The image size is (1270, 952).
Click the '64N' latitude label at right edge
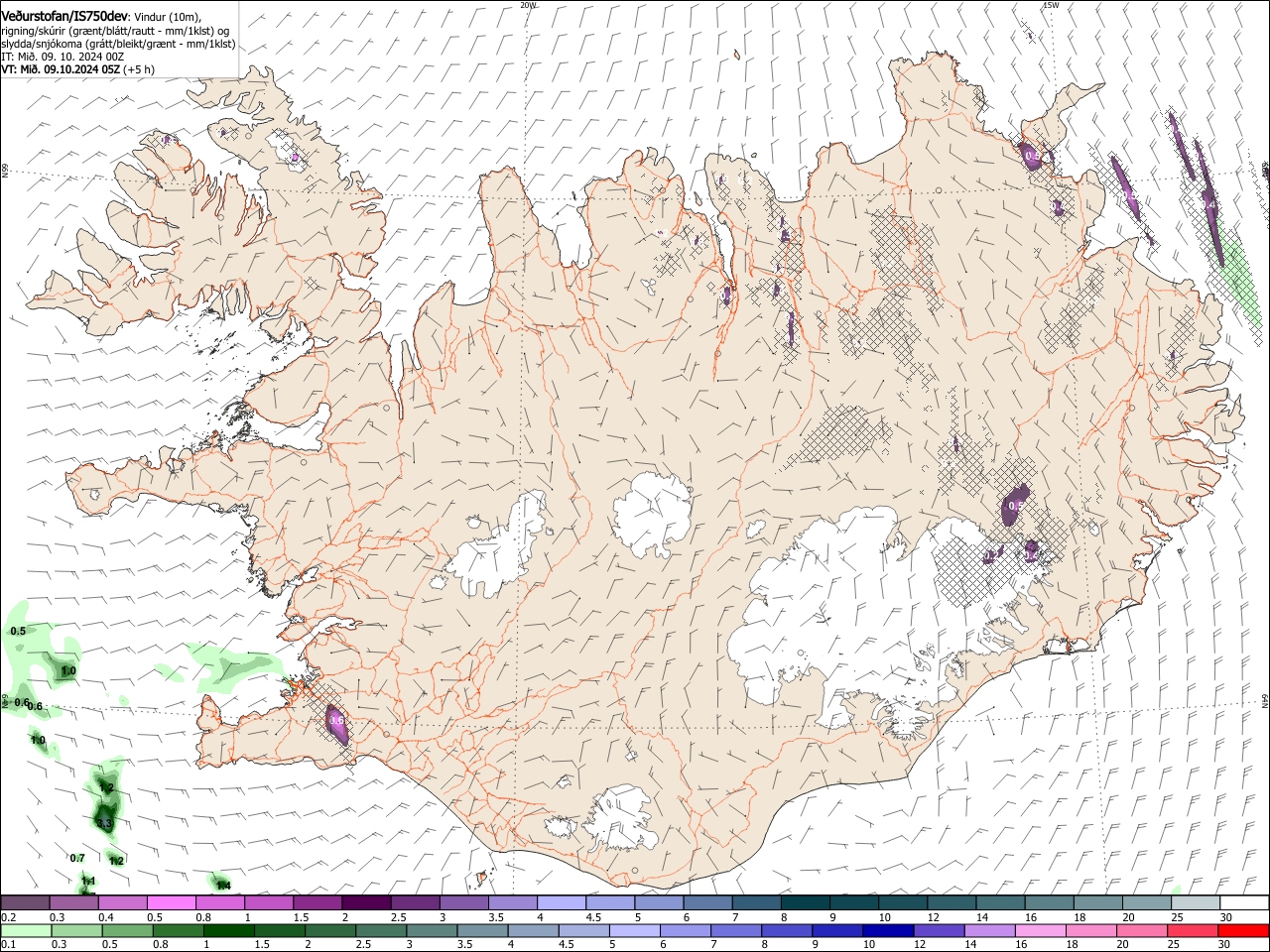tap(1265, 700)
